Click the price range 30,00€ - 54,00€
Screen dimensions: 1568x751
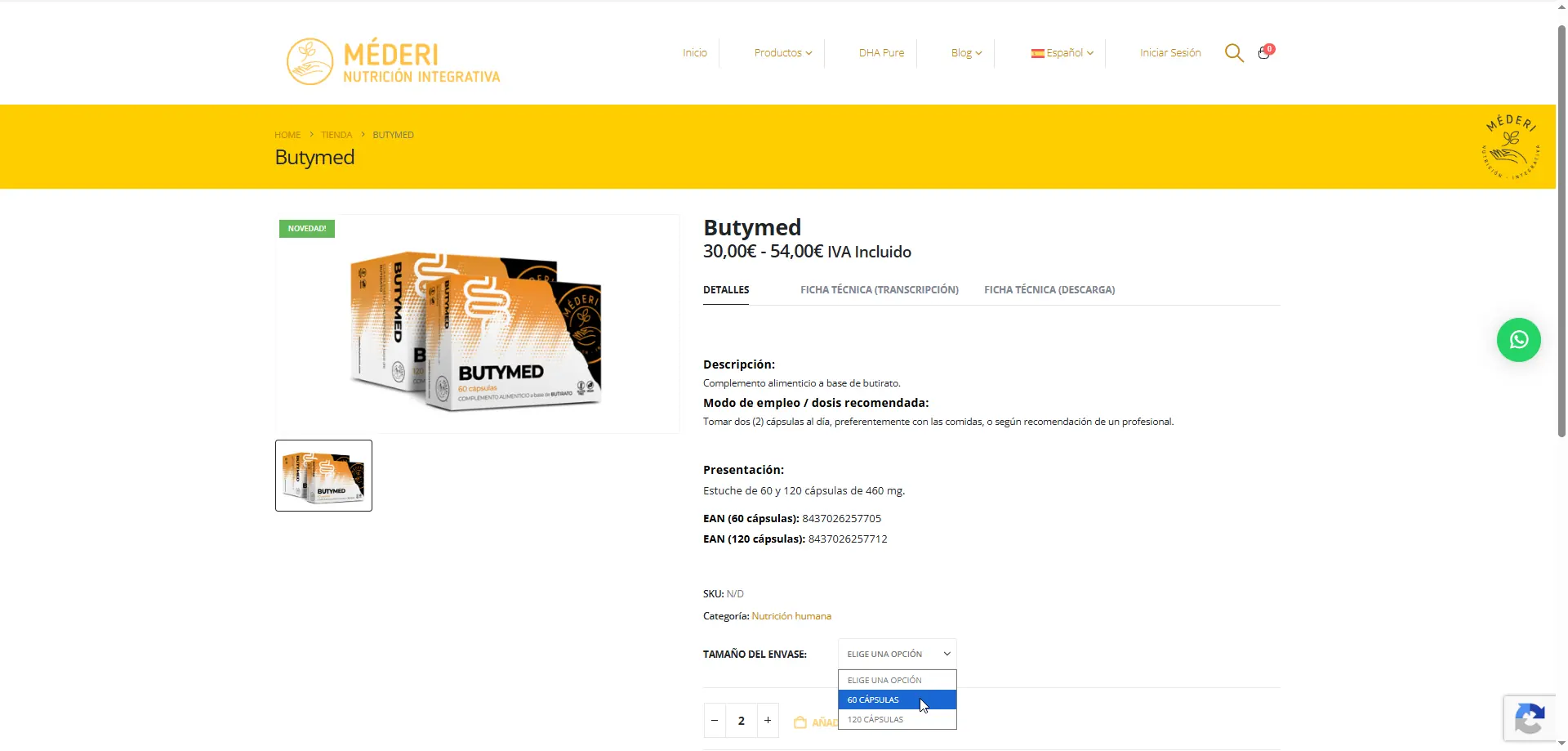point(763,252)
